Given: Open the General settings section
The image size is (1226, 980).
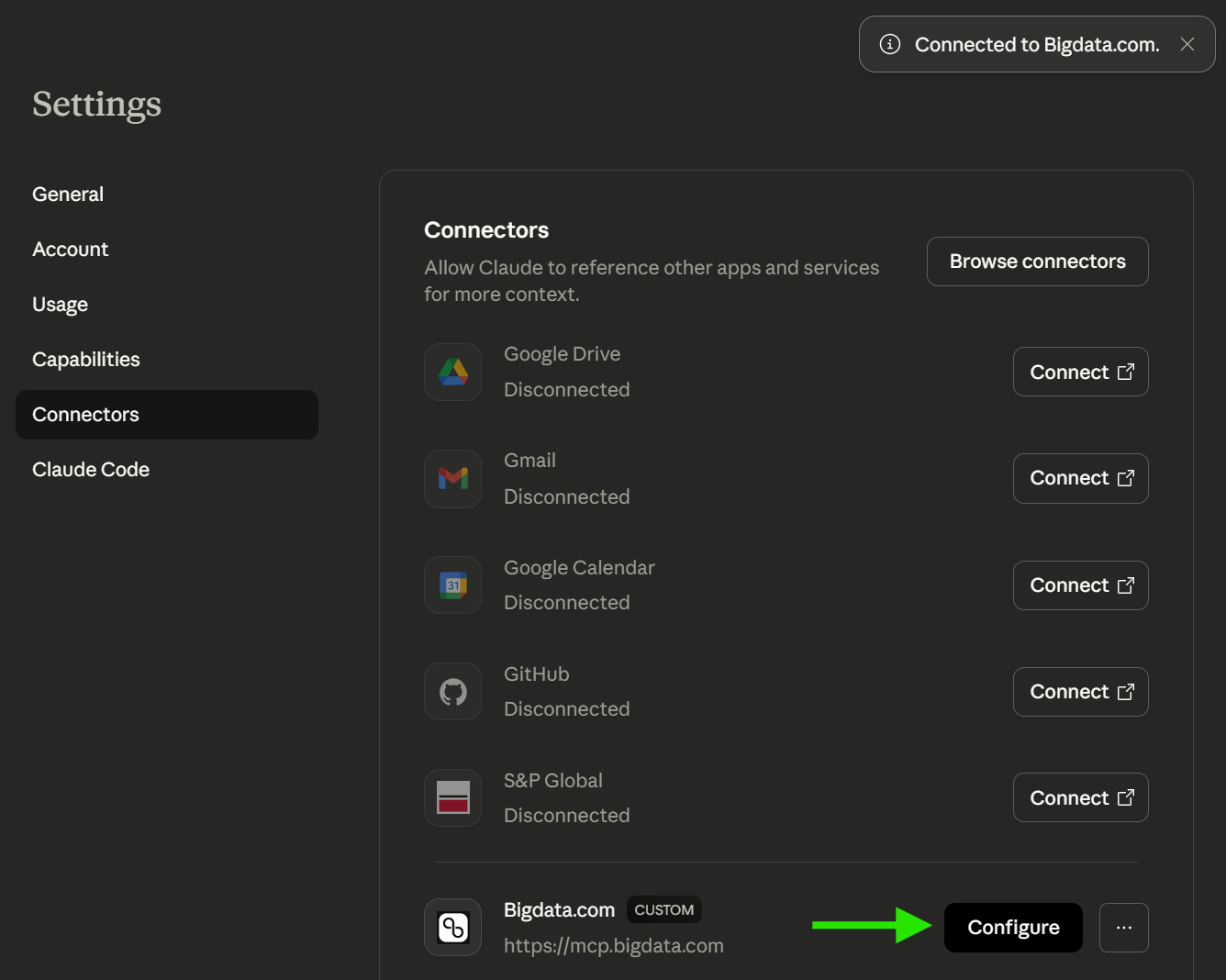Looking at the screenshot, I should (68, 195).
